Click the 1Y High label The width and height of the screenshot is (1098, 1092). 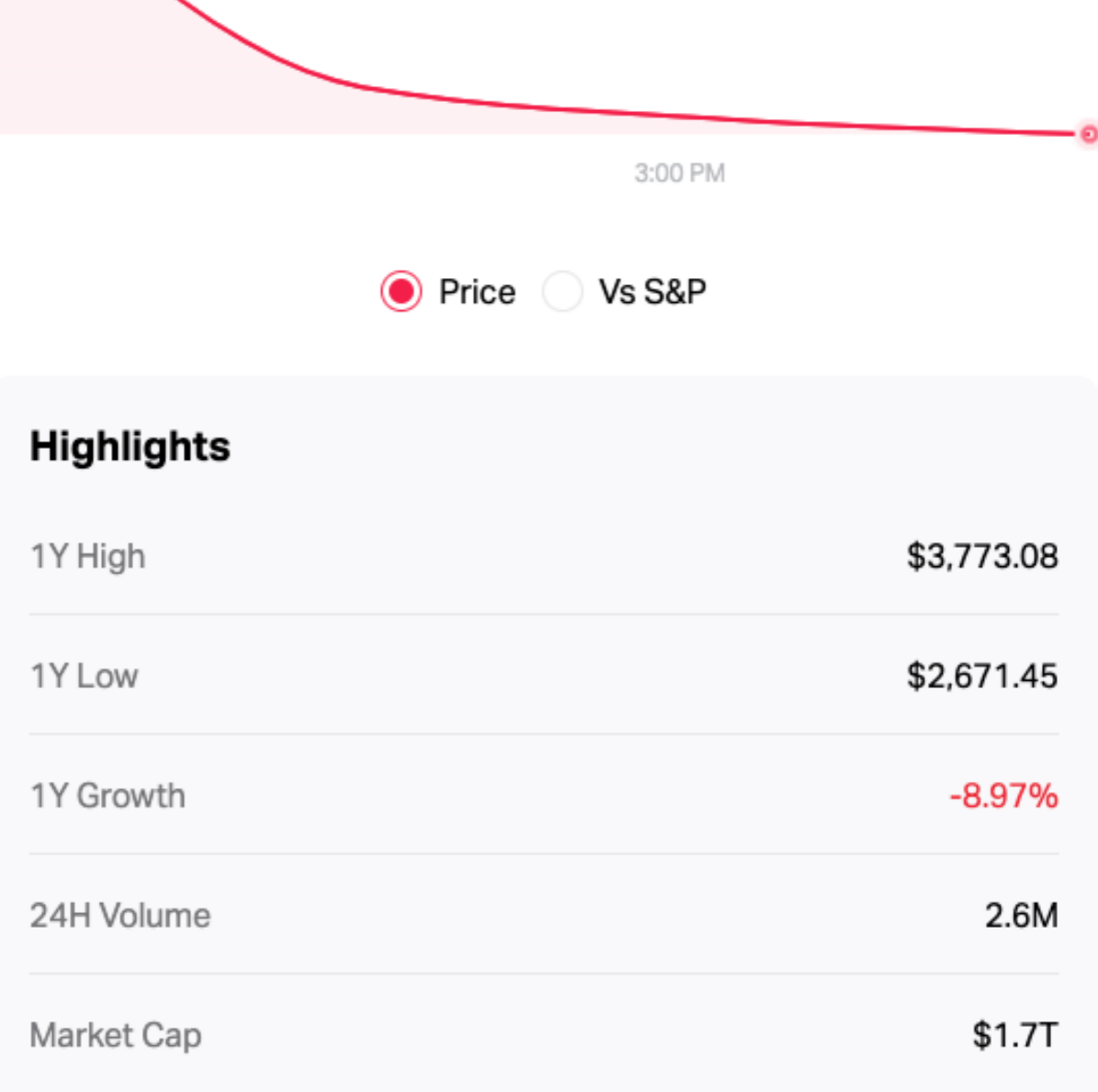[88, 556]
